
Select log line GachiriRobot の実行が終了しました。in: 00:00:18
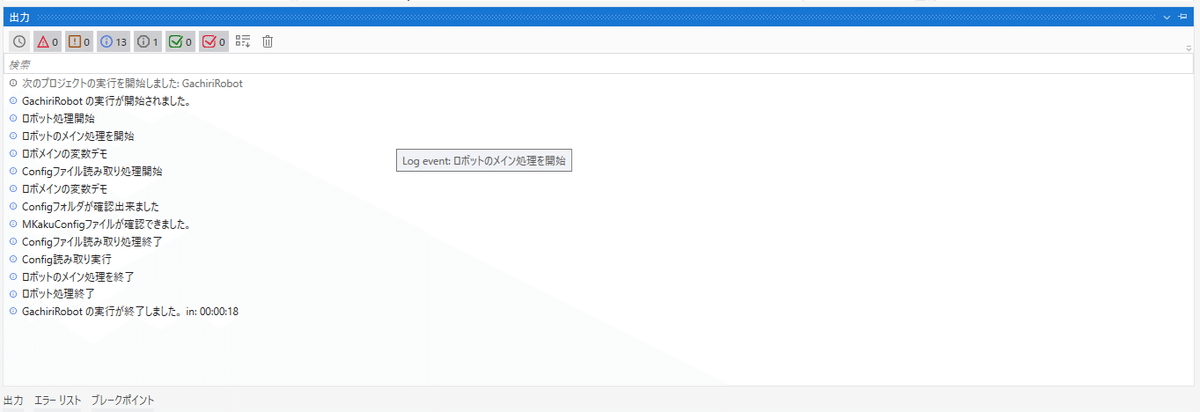point(130,311)
